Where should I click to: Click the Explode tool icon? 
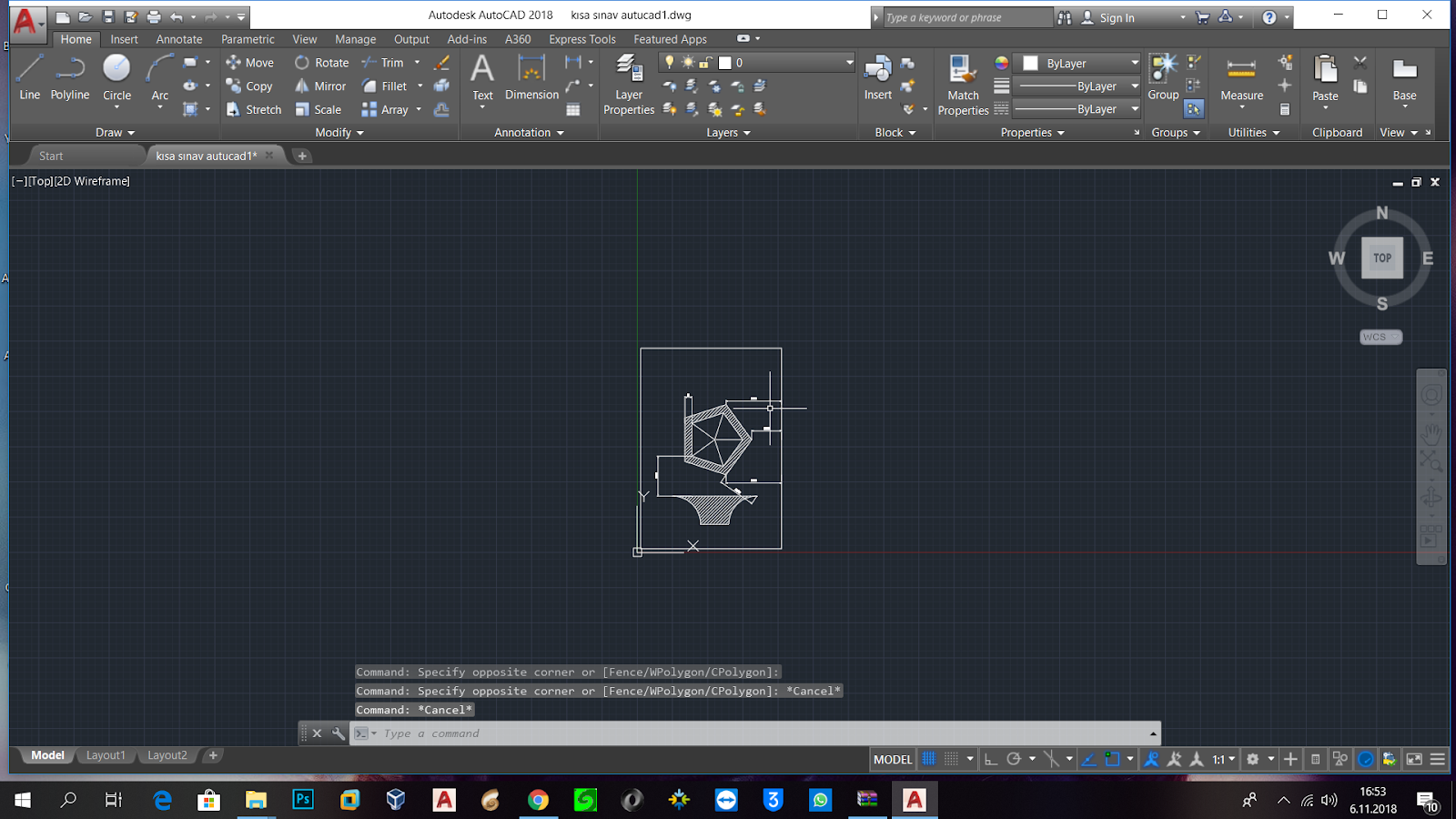pos(441,86)
